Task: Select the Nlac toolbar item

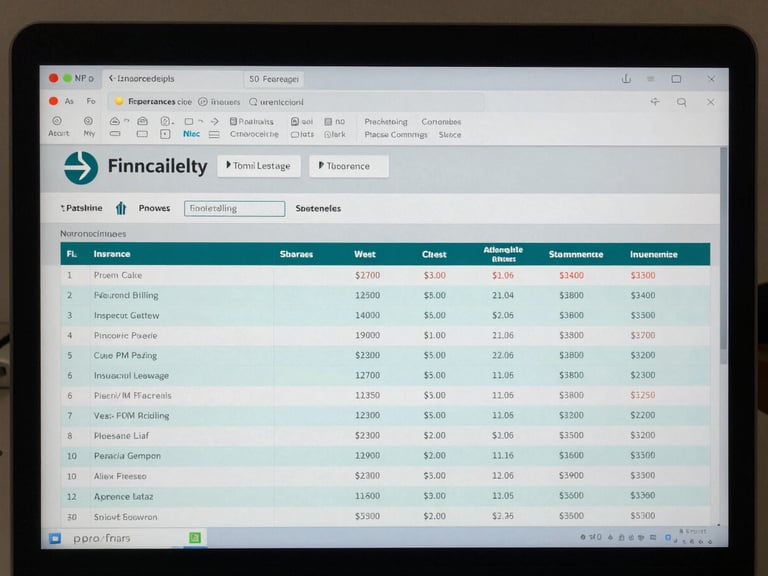Action: tap(191, 134)
